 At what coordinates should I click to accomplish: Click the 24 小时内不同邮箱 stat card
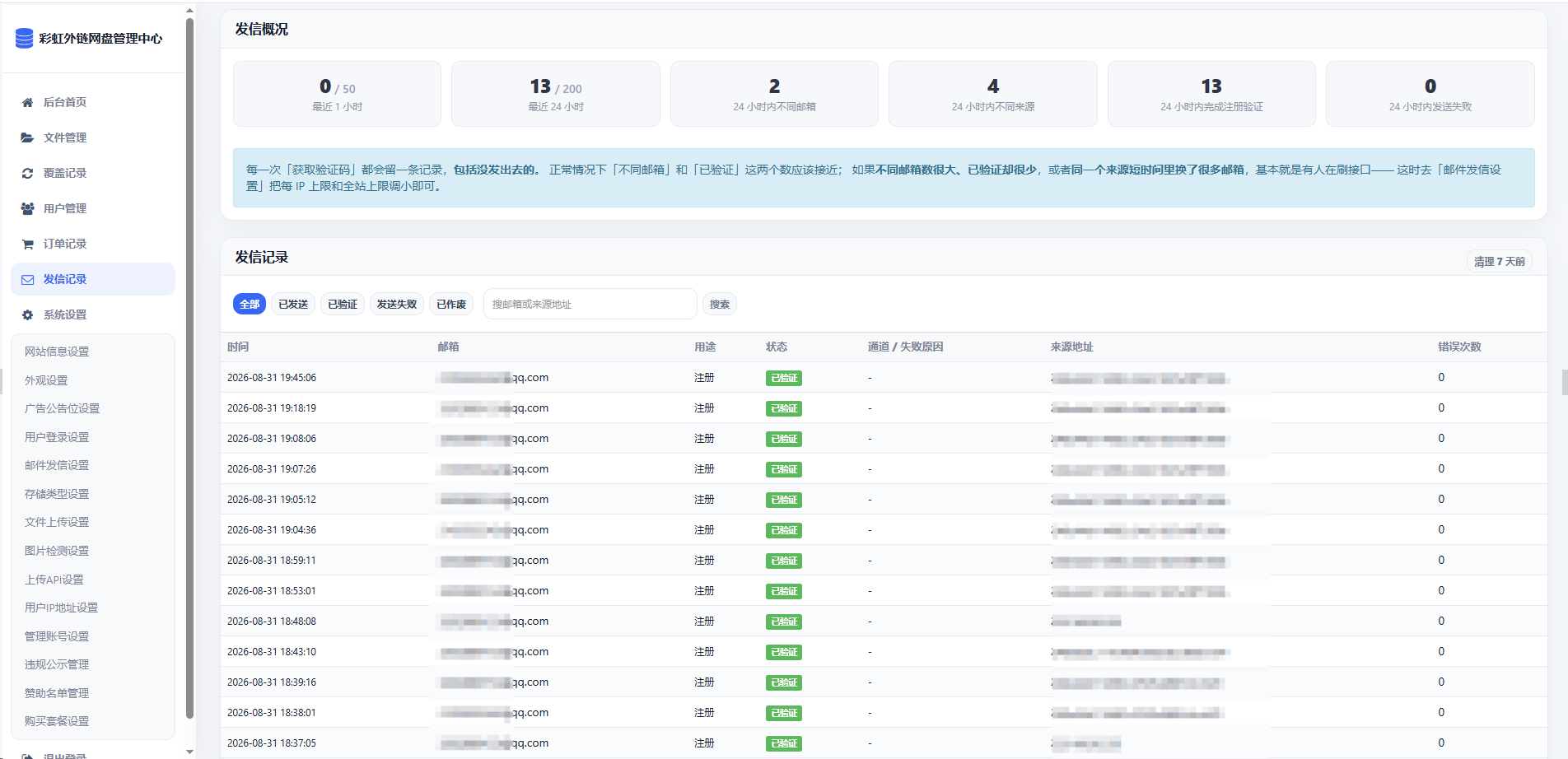[774, 94]
